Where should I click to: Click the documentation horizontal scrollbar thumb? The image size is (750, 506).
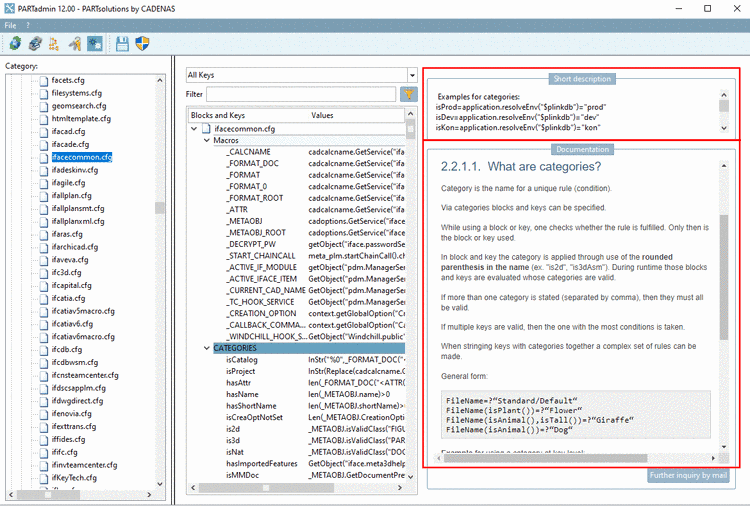[545, 458]
